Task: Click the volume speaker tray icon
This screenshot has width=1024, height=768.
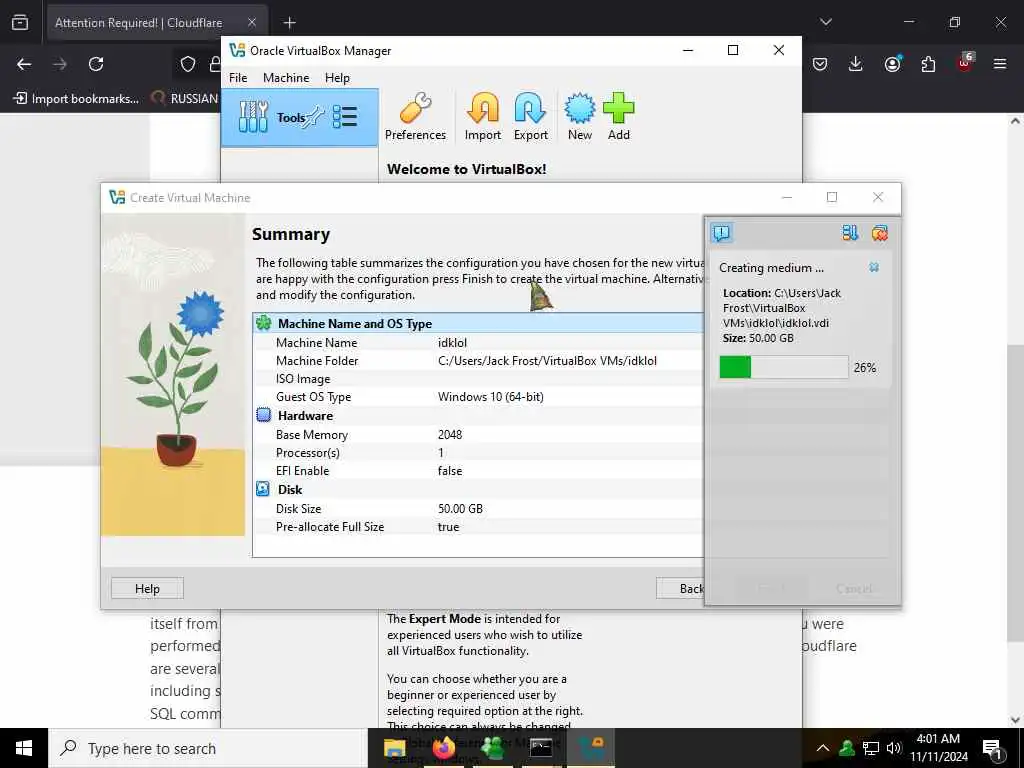Action: [894, 748]
